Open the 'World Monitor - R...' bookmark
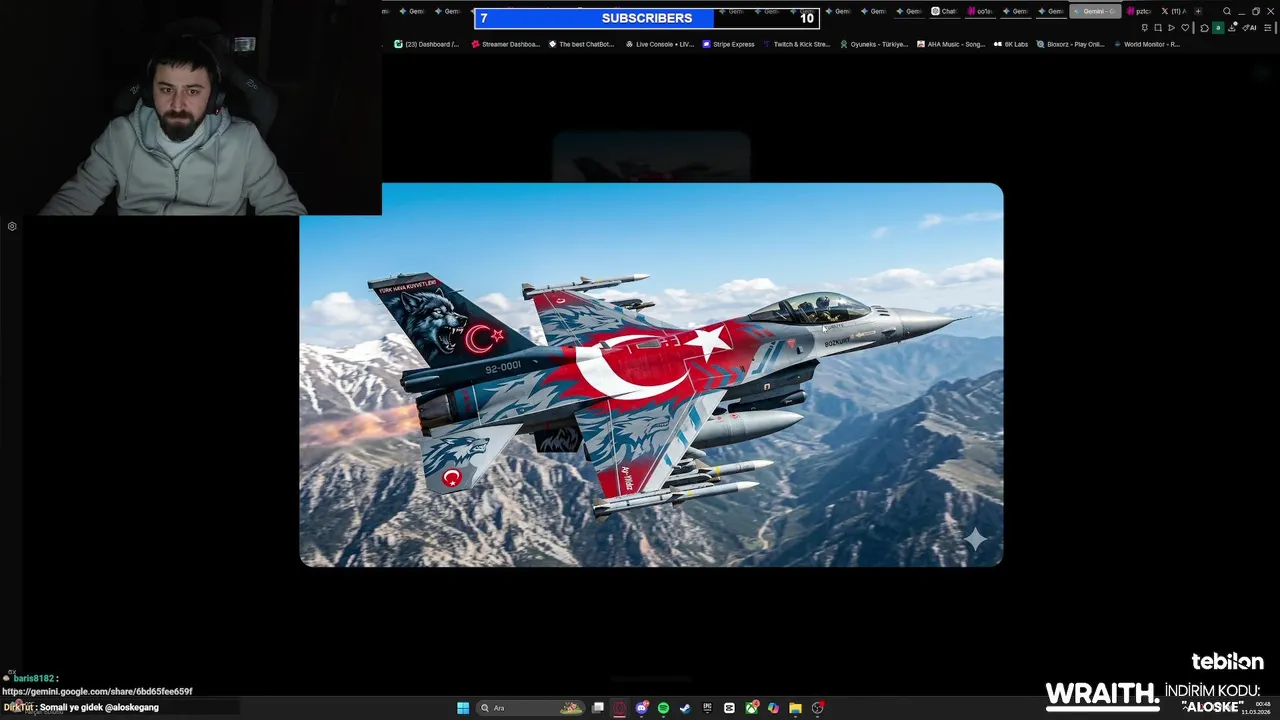The width and height of the screenshot is (1280, 720). click(1147, 44)
